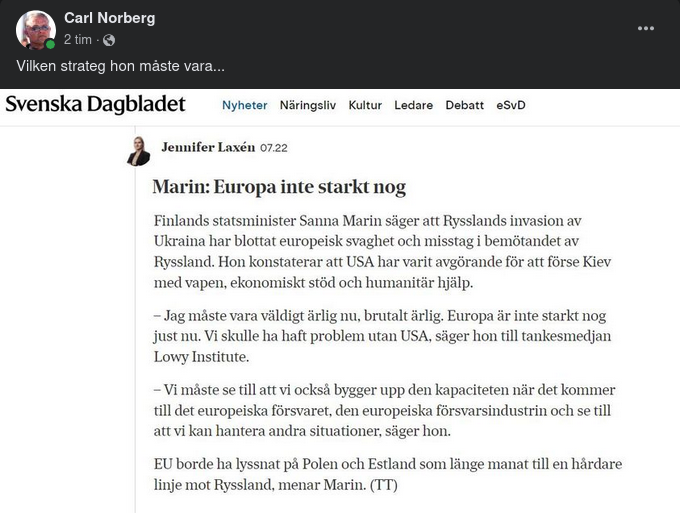The height and width of the screenshot is (513, 680).
Task: Click the Svenska Dagbladet logo
Action: tap(95, 104)
